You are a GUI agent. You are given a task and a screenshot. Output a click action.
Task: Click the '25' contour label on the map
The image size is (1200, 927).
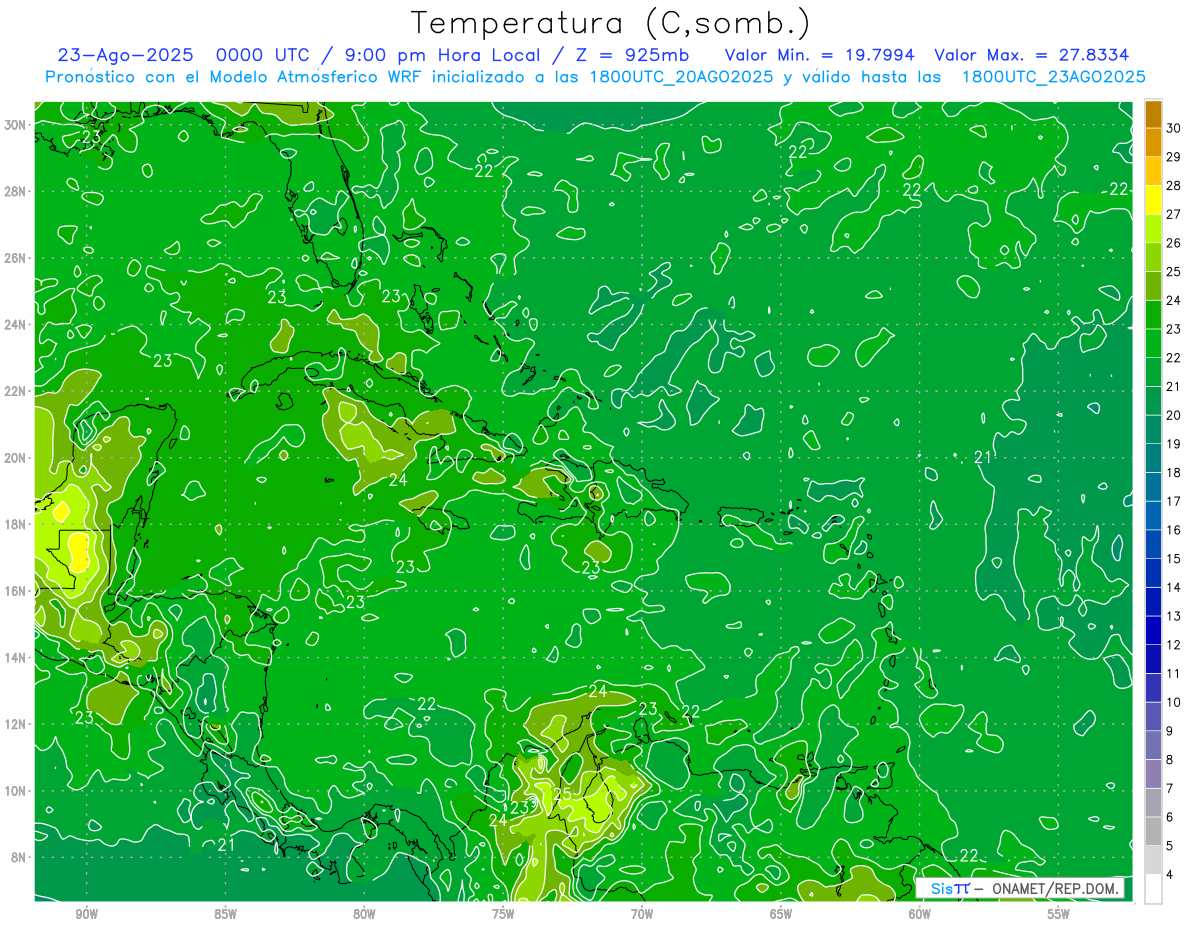pyautogui.click(x=562, y=795)
